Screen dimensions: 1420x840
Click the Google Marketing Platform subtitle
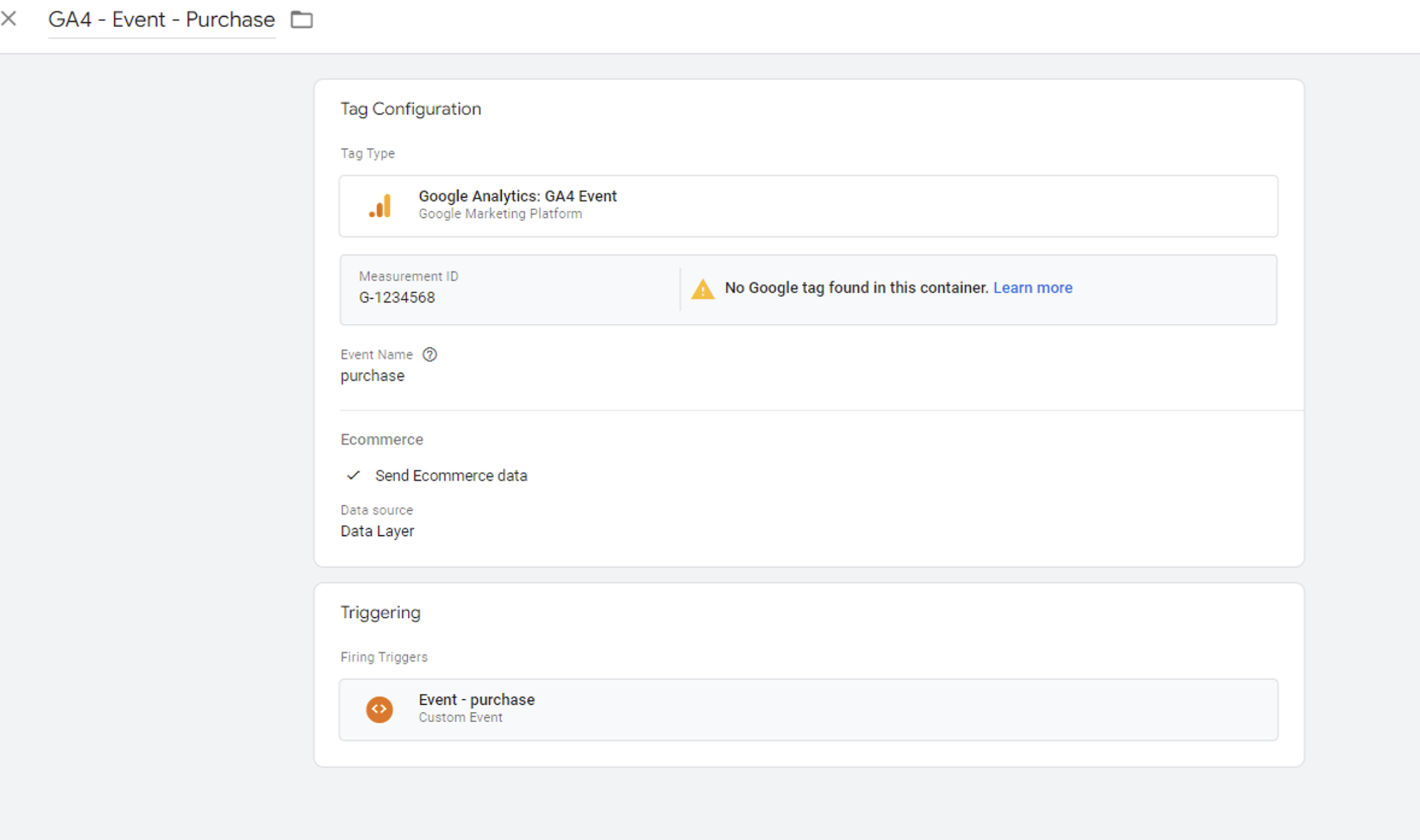coord(501,214)
